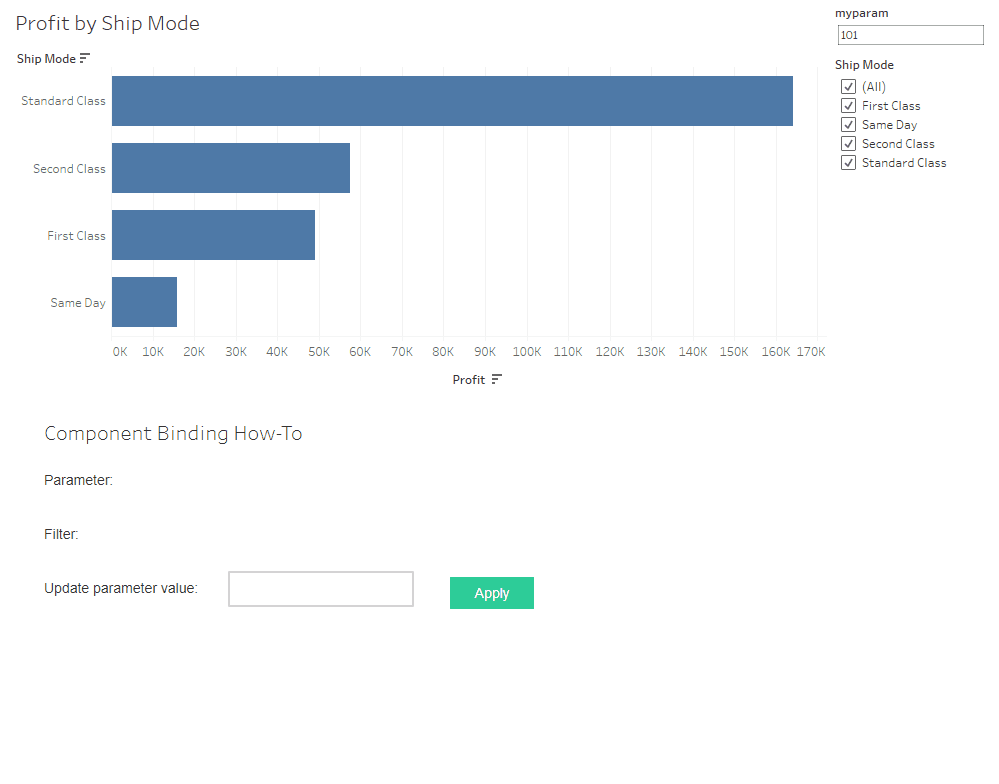Click the Second Class bar
Image resolution: width=999 pixels, height=784 pixels.
tap(230, 167)
